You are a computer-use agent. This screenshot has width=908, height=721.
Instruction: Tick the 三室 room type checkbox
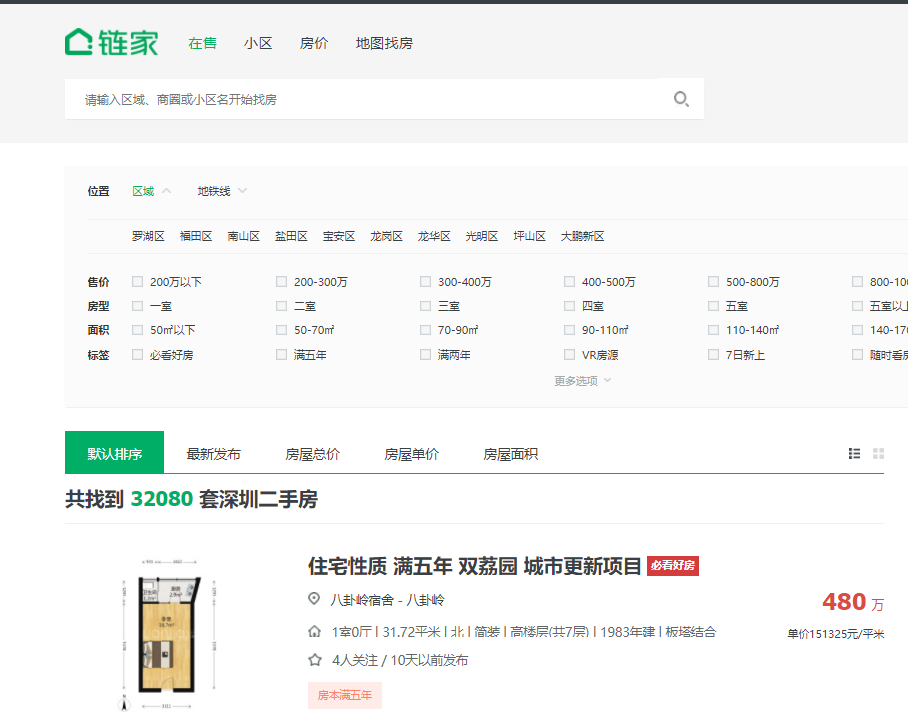coord(426,306)
